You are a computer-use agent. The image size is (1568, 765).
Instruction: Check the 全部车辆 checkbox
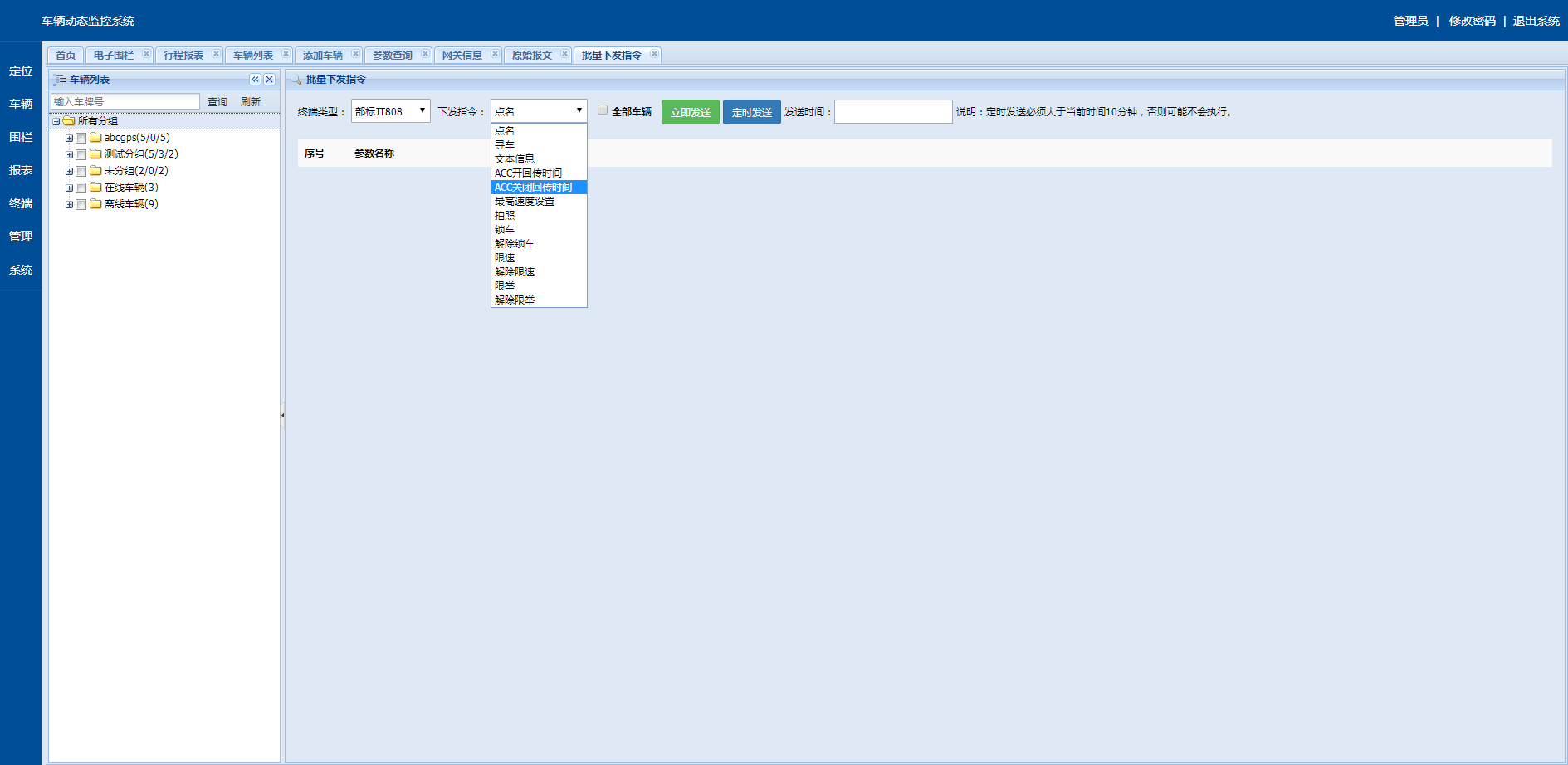pos(603,110)
